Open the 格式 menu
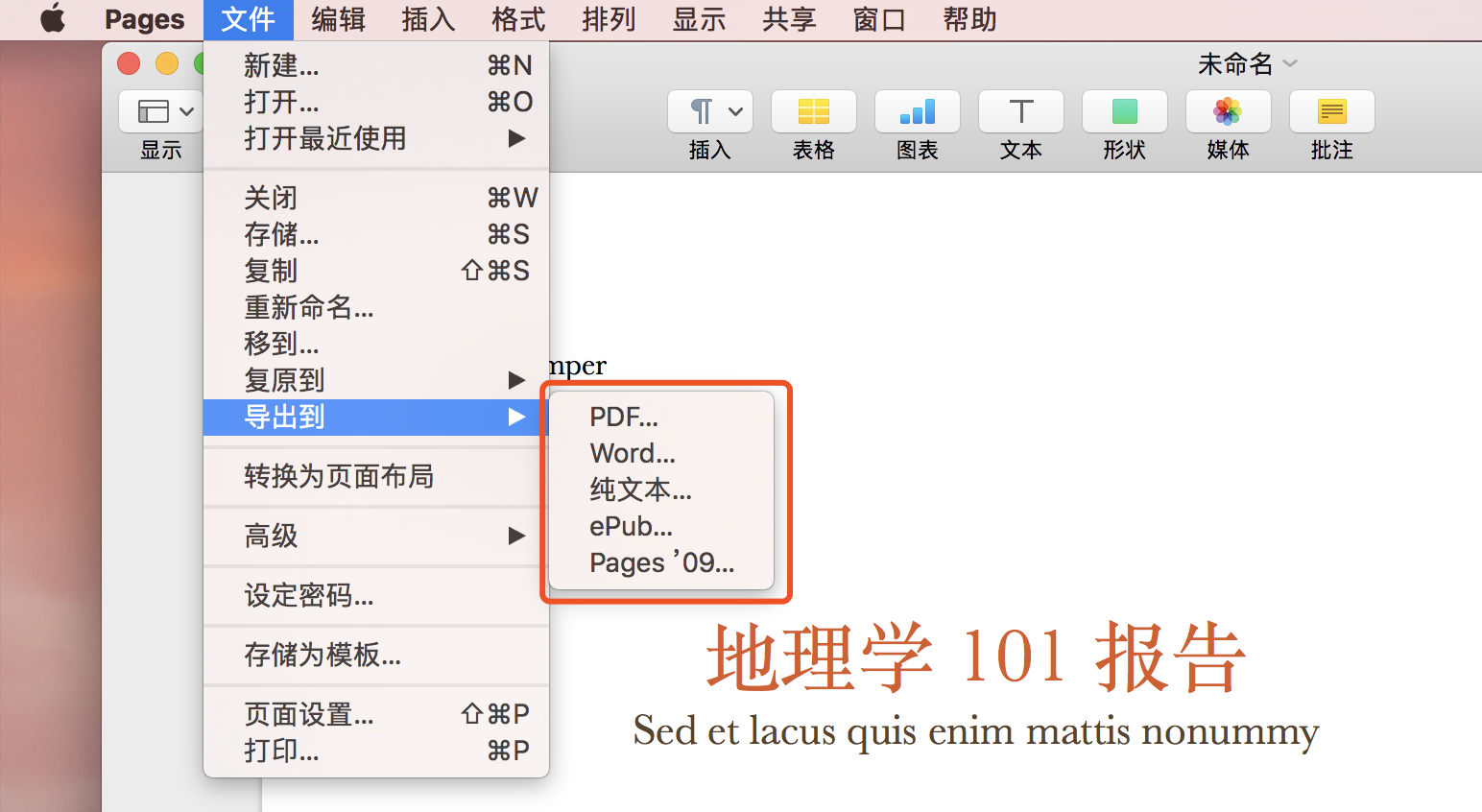 pos(518,19)
